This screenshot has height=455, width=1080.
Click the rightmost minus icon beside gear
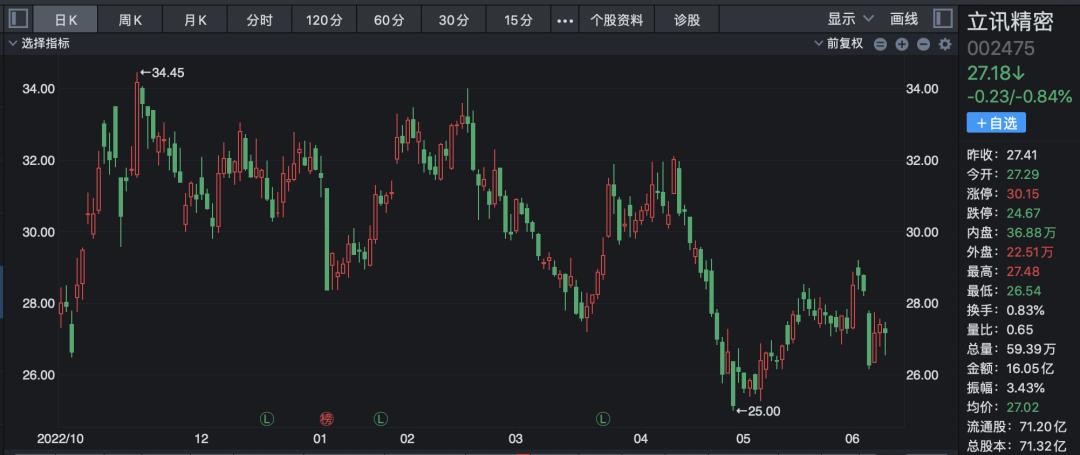[923, 44]
